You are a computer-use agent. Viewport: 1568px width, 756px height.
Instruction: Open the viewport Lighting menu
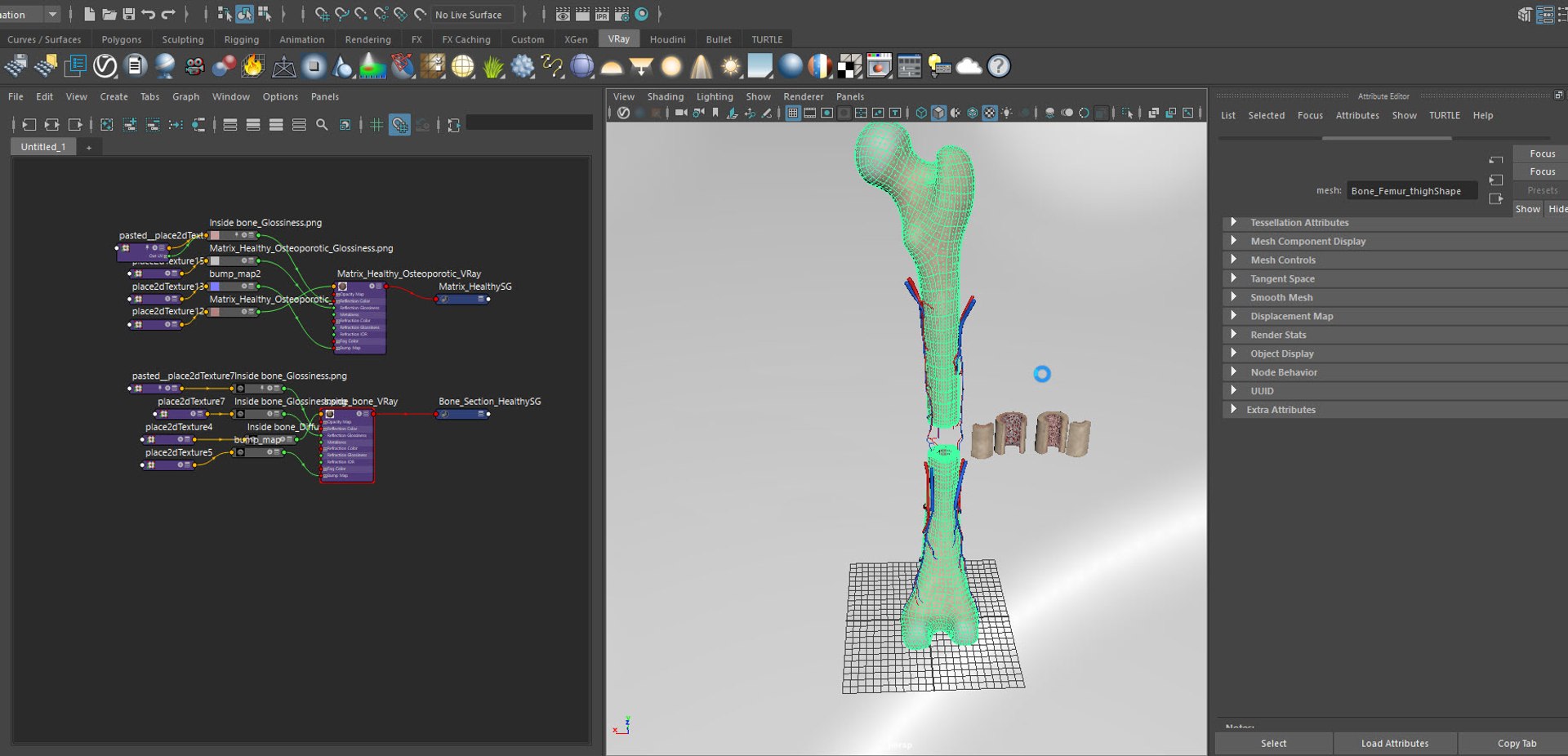[x=715, y=96]
